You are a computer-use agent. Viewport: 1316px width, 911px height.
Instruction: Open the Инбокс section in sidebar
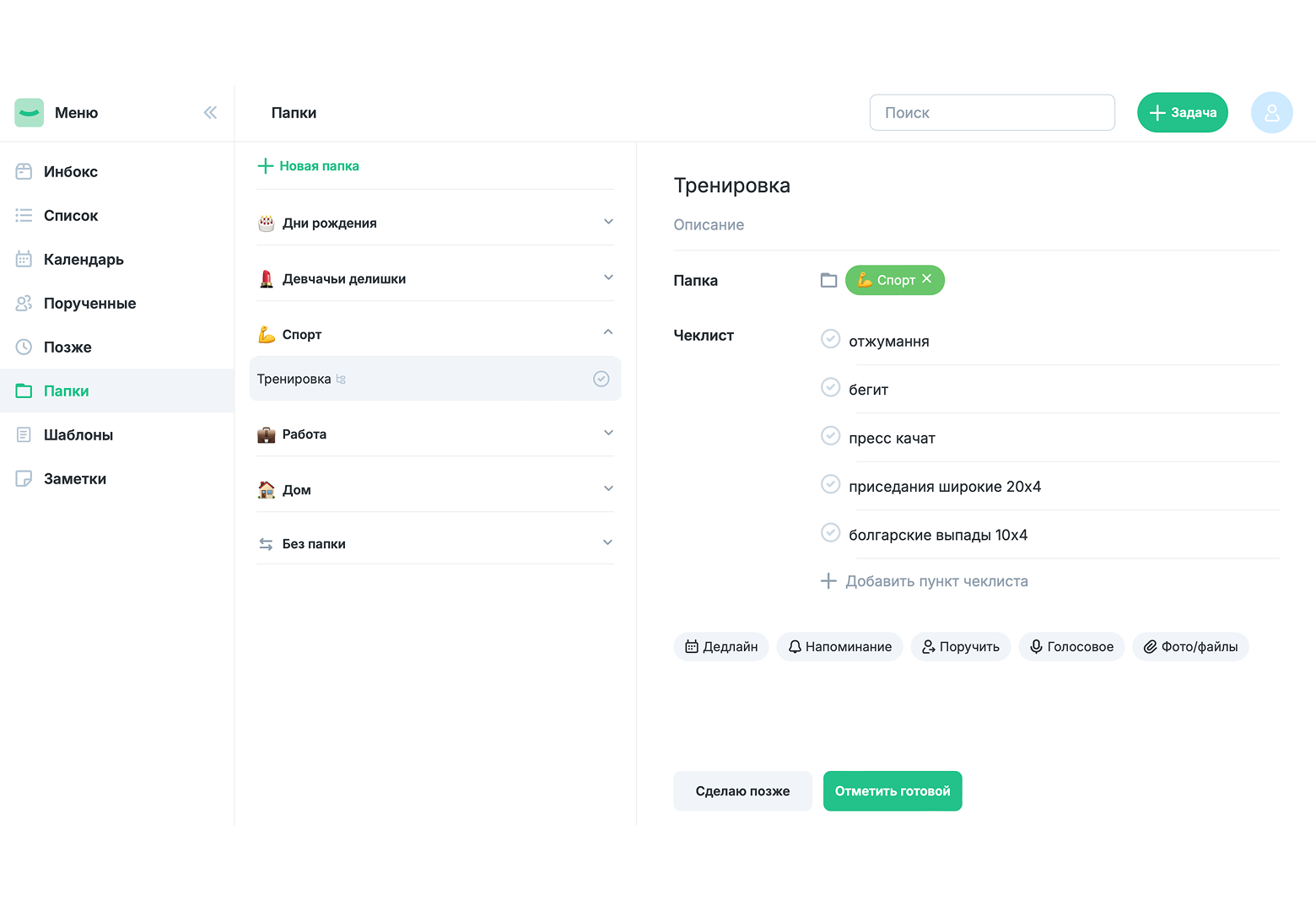[x=71, y=171]
